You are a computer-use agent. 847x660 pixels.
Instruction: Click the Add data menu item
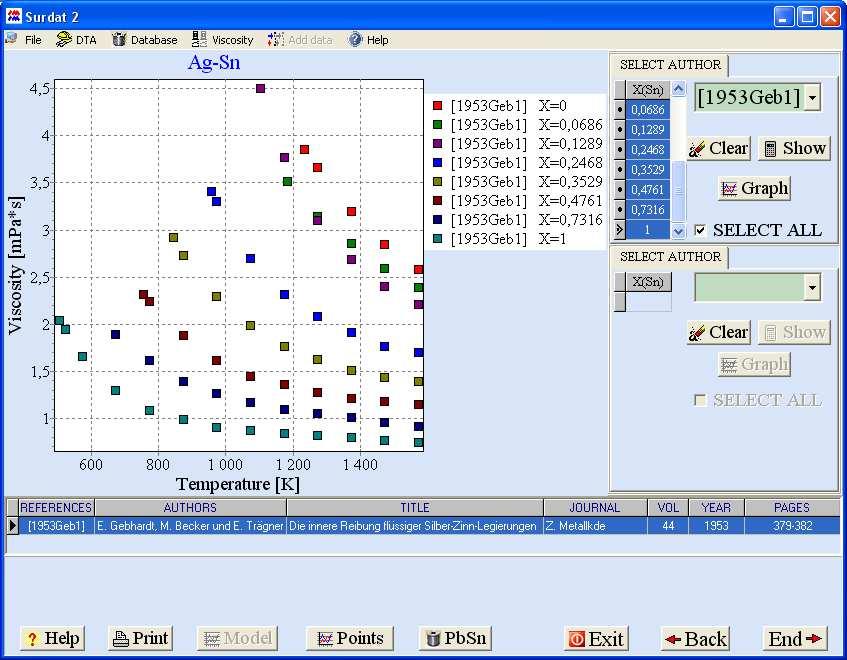310,40
